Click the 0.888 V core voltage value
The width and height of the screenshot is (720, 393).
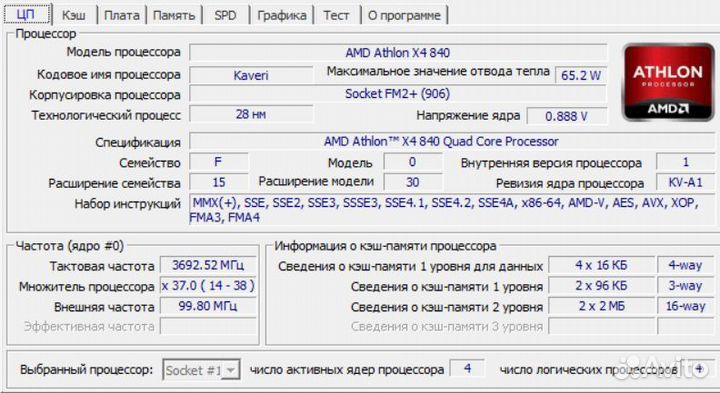(567, 116)
